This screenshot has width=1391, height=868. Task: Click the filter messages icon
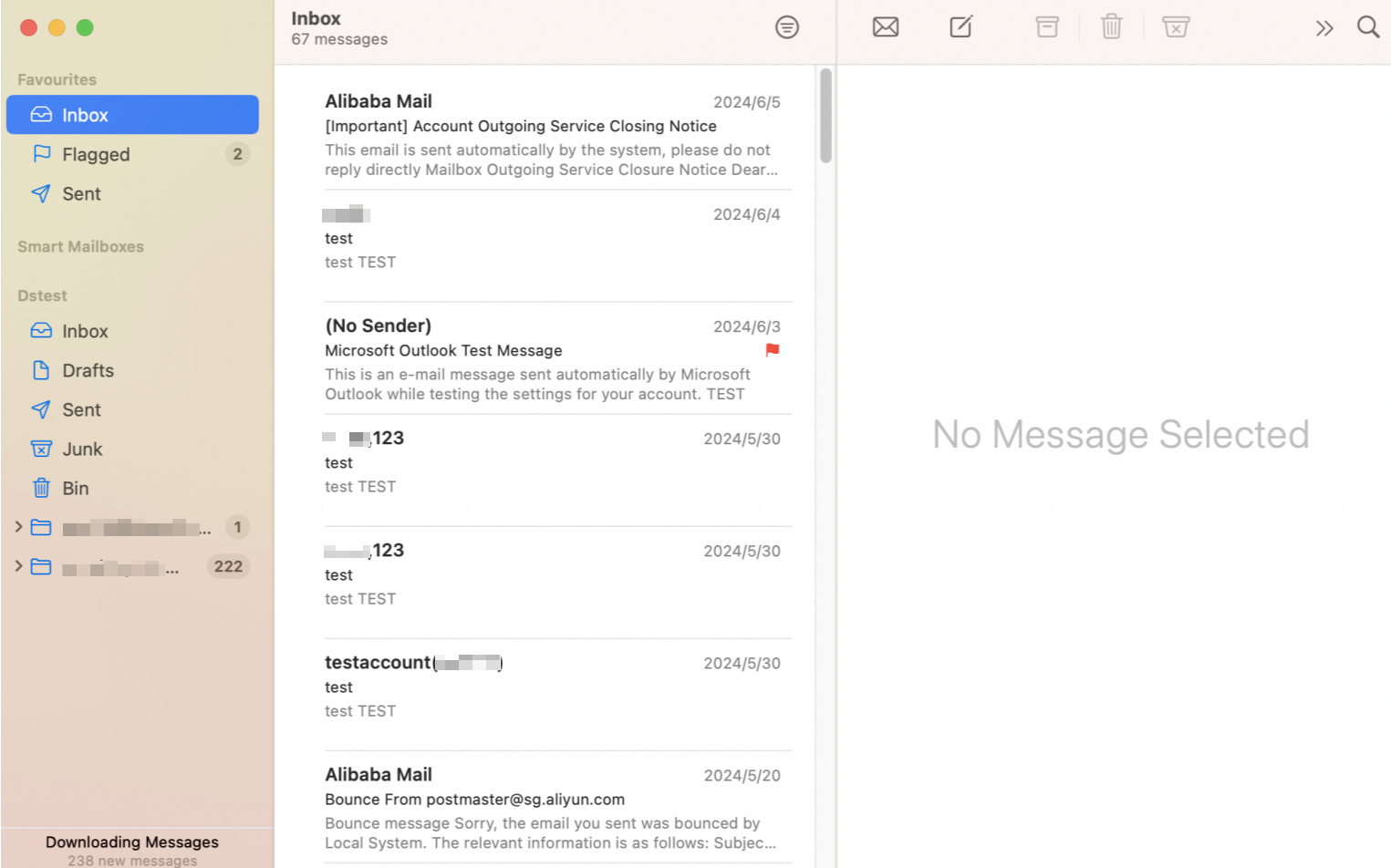786,27
